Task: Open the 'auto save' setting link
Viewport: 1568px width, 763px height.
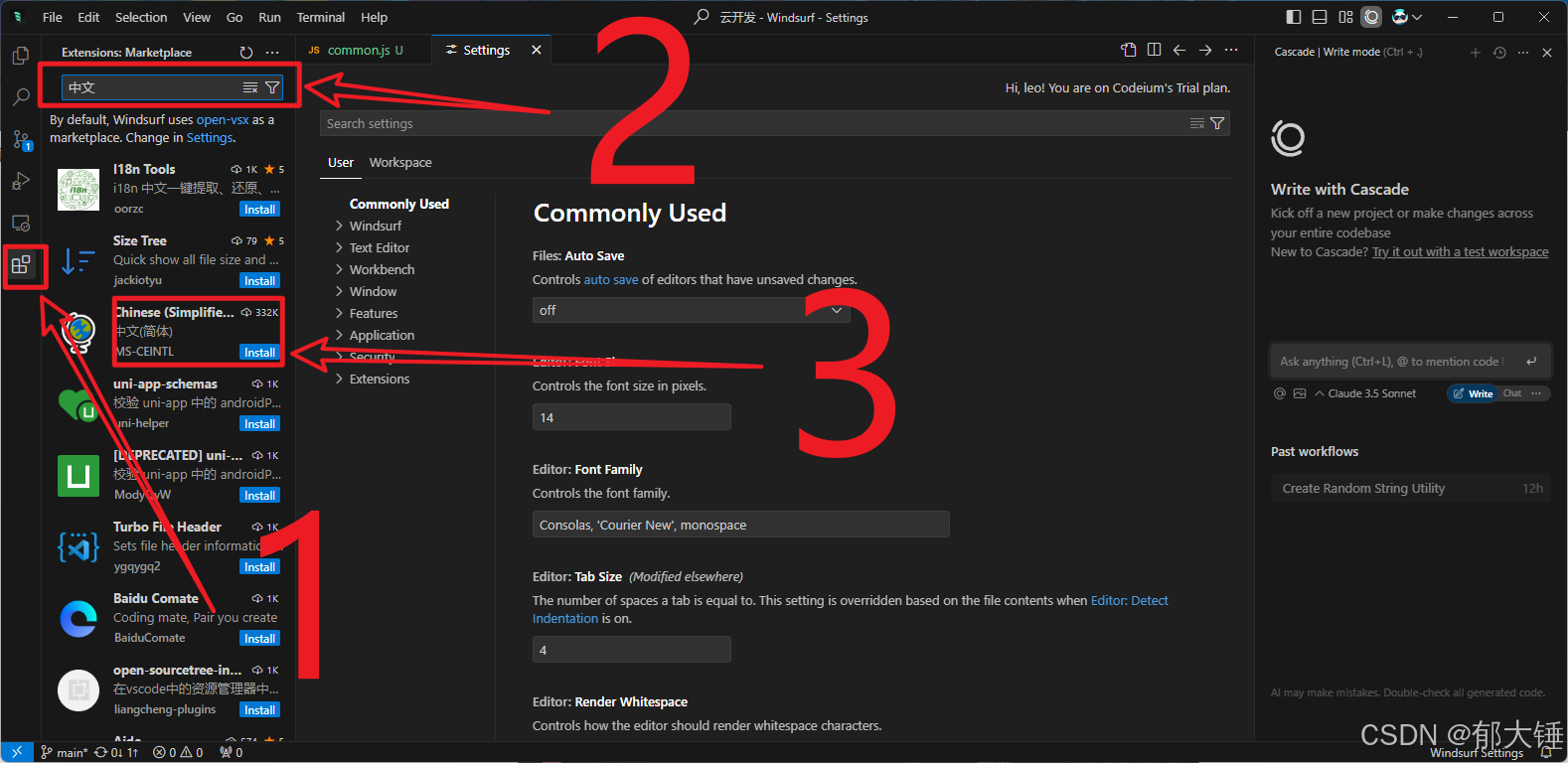Action: (611, 280)
